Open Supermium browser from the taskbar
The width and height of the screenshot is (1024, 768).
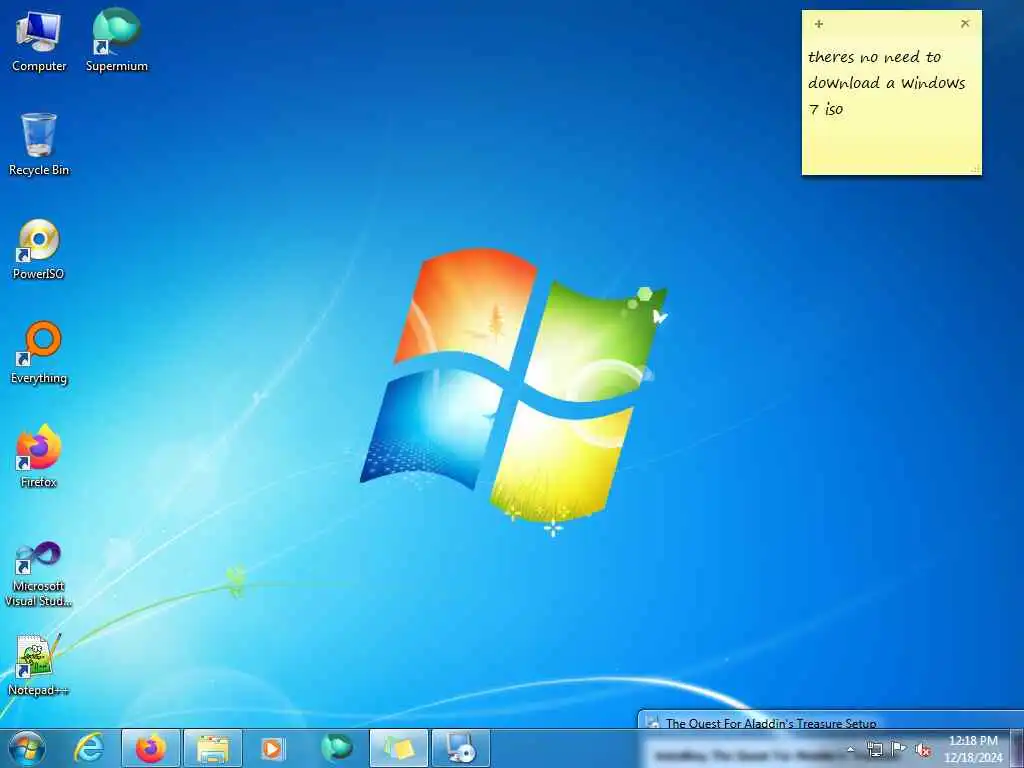[x=336, y=748]
